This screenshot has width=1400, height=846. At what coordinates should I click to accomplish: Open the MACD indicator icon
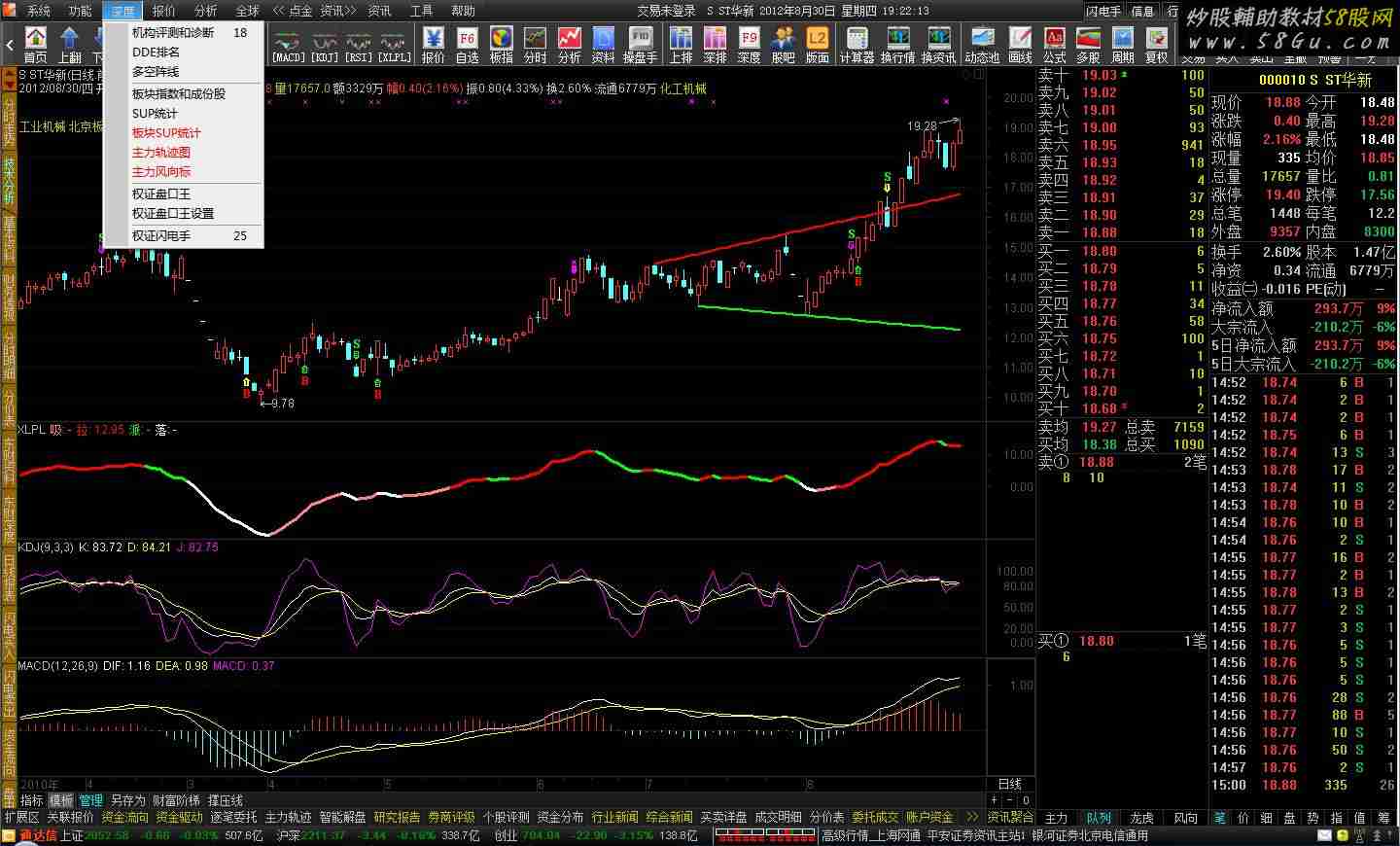[288, 45]
